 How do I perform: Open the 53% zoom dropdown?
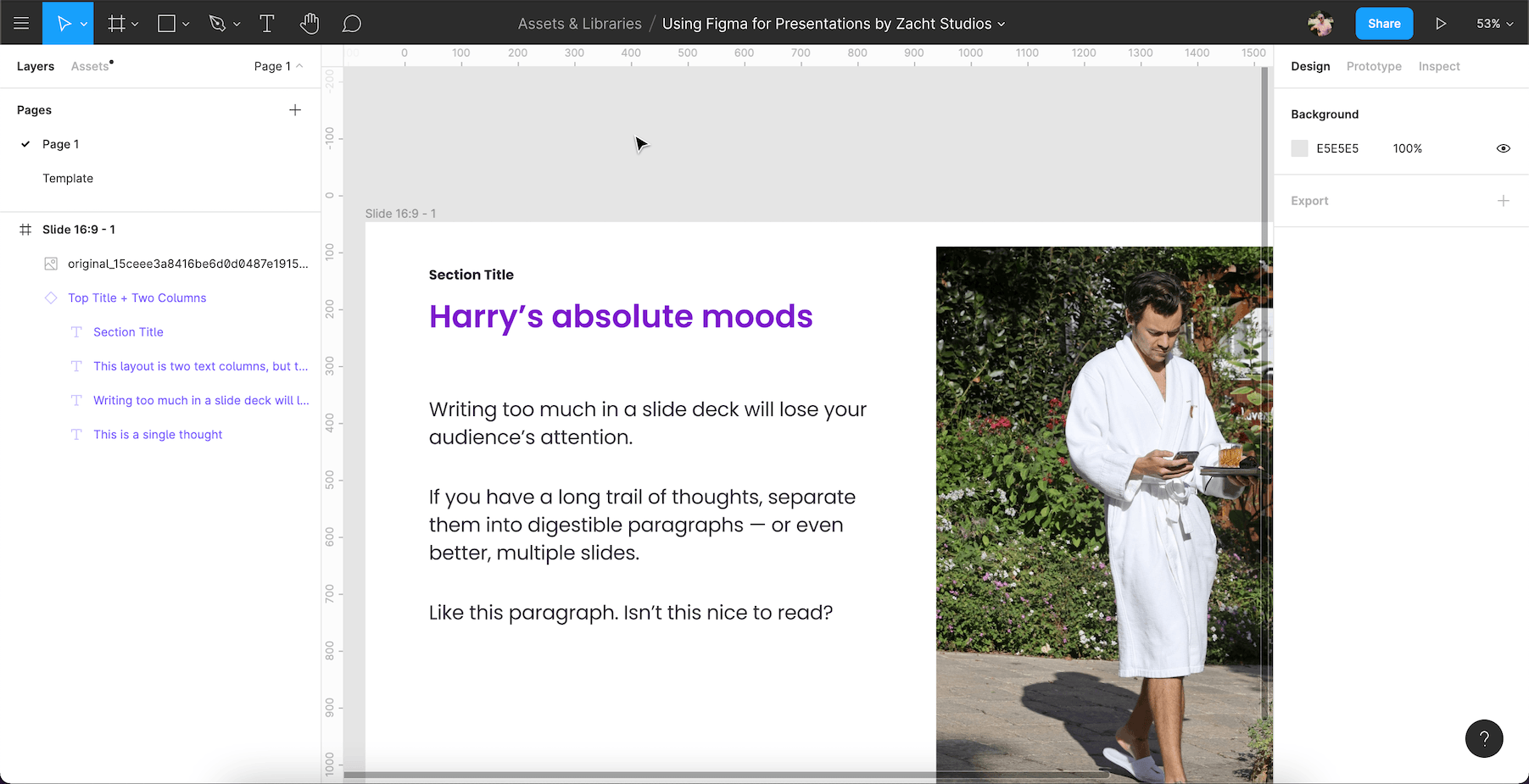click(x=1494, y=24)
